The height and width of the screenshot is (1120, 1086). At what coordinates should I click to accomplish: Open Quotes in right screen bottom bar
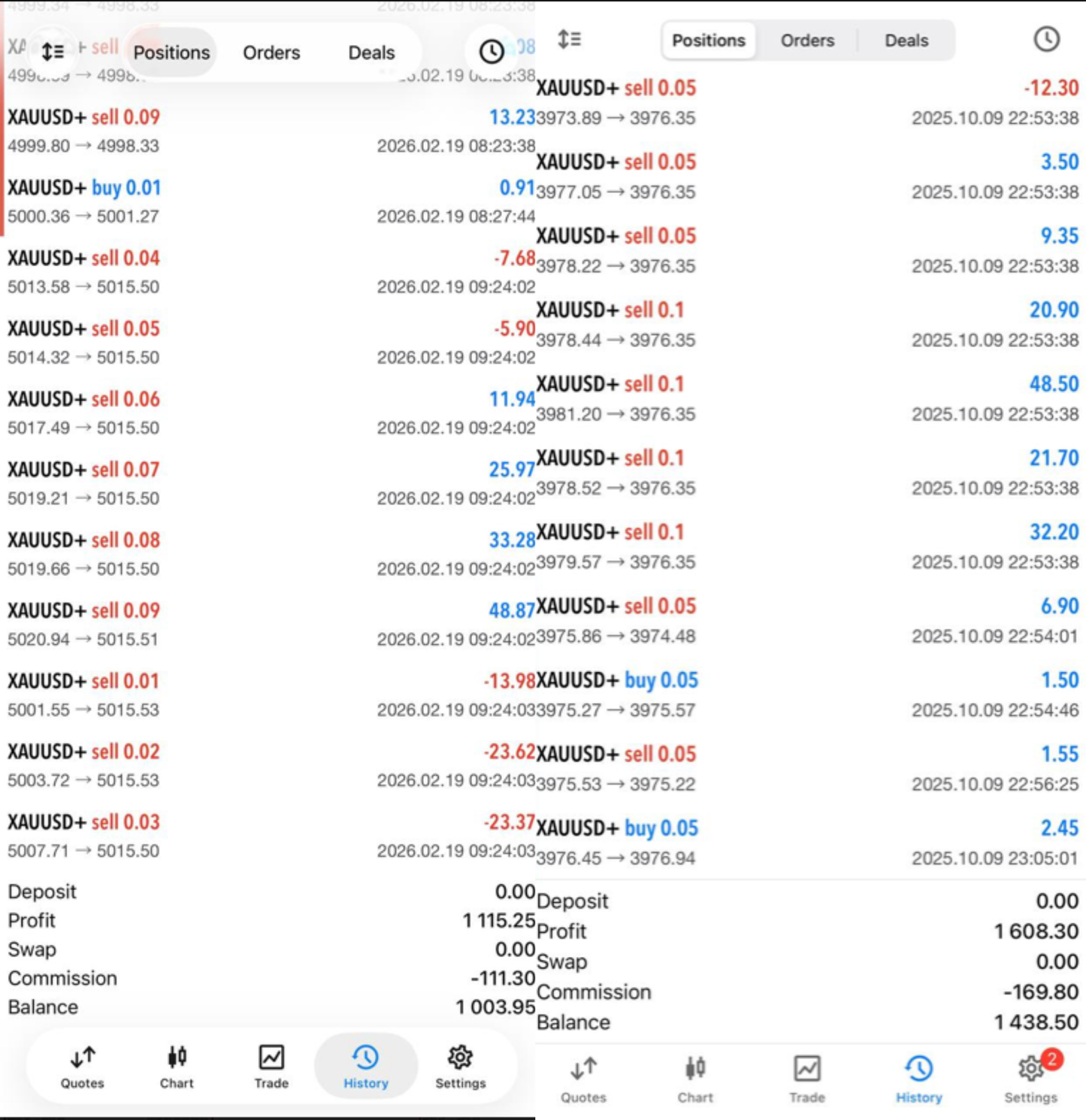pos(583,1080)
